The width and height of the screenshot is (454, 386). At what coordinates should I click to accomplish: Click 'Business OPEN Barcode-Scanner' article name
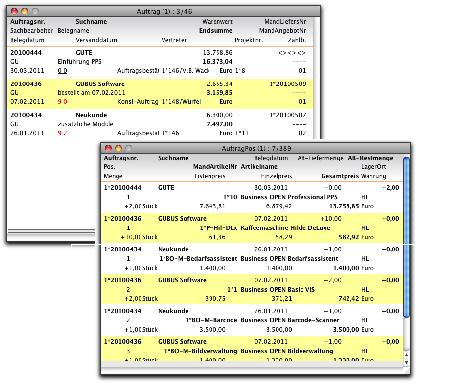(290, 320)
